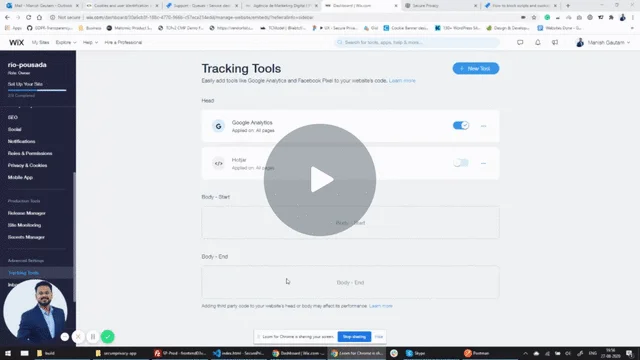This screenshot has width=640, height=360.
Task: Click Hire a Professional link
Action: (x=123, y=42)
